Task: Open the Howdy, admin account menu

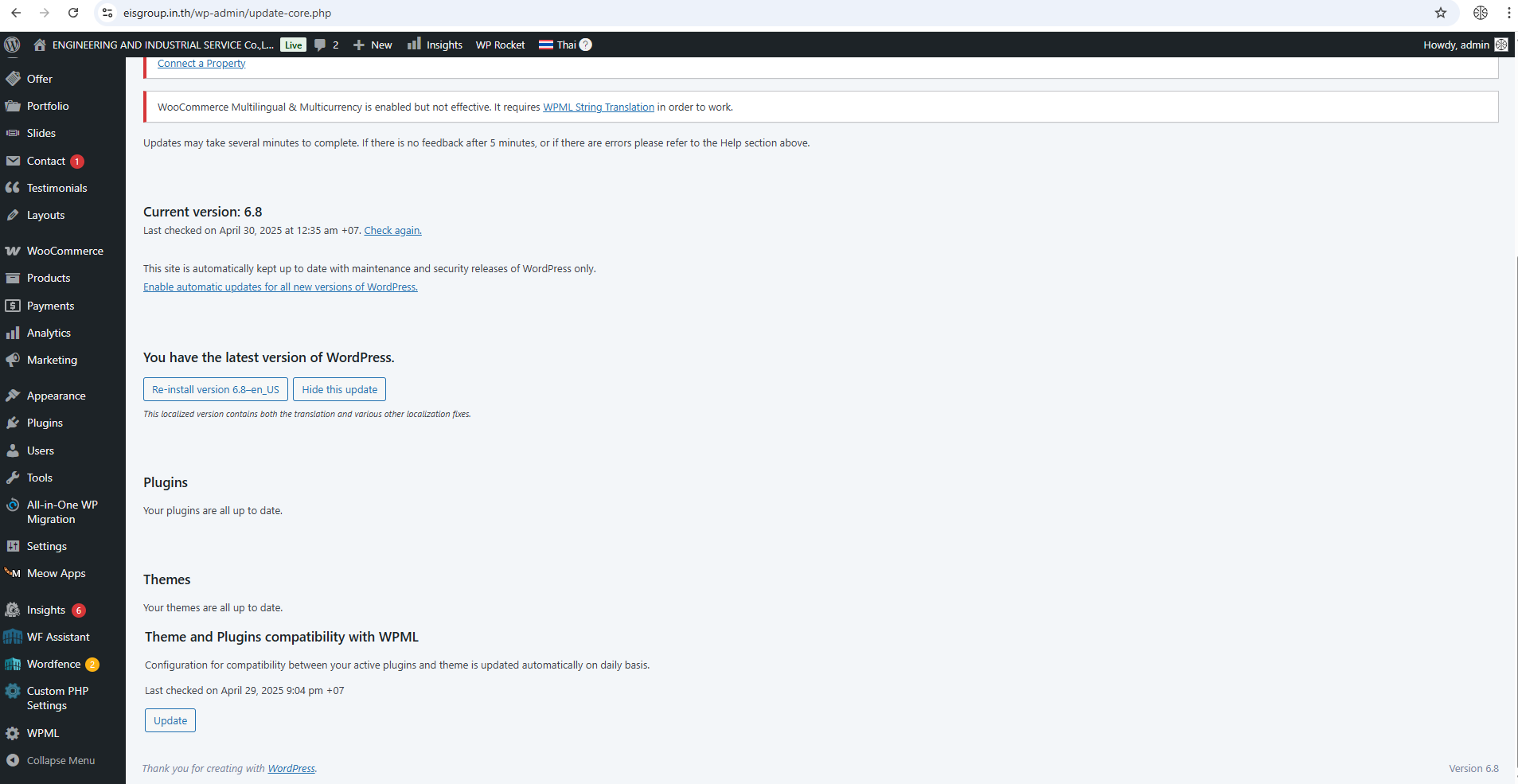Action: [x=1455, y=45]
